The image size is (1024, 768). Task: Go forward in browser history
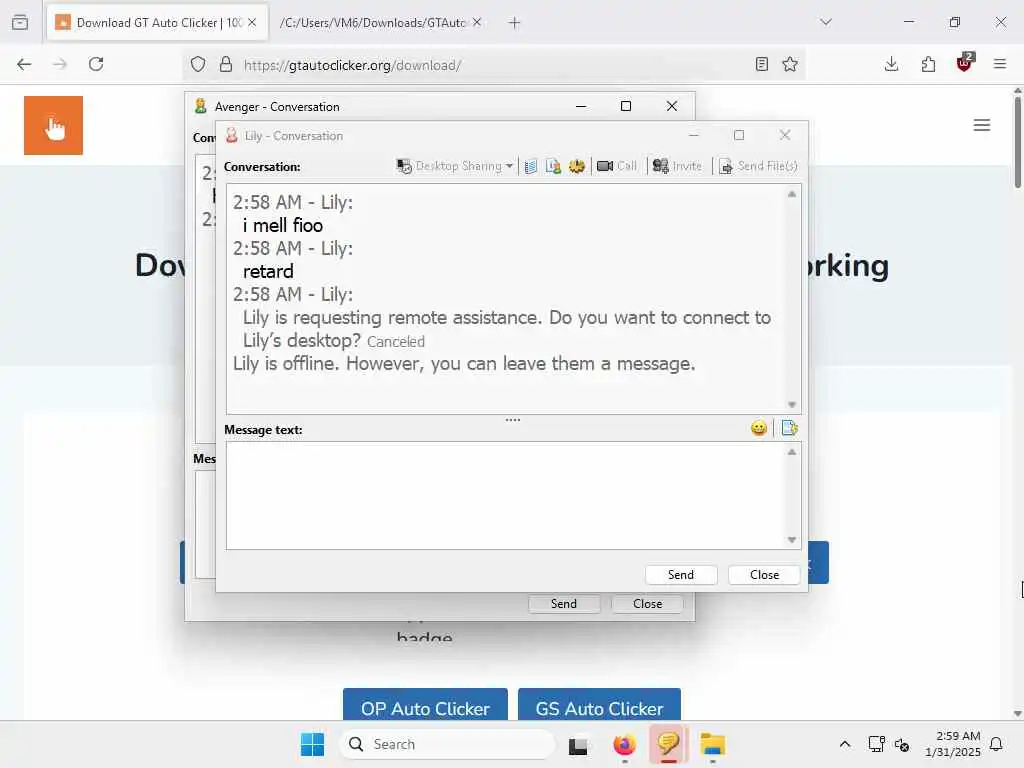click(59, 64)
